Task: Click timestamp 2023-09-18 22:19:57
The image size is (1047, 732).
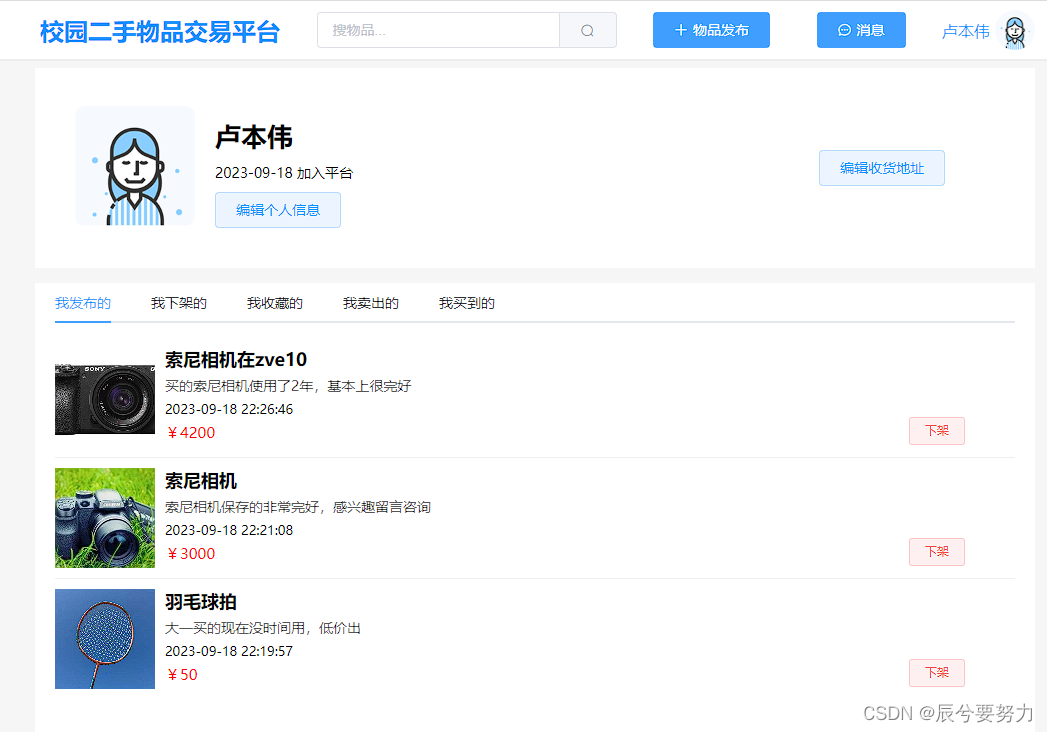Action: click(x=229, y=651)
